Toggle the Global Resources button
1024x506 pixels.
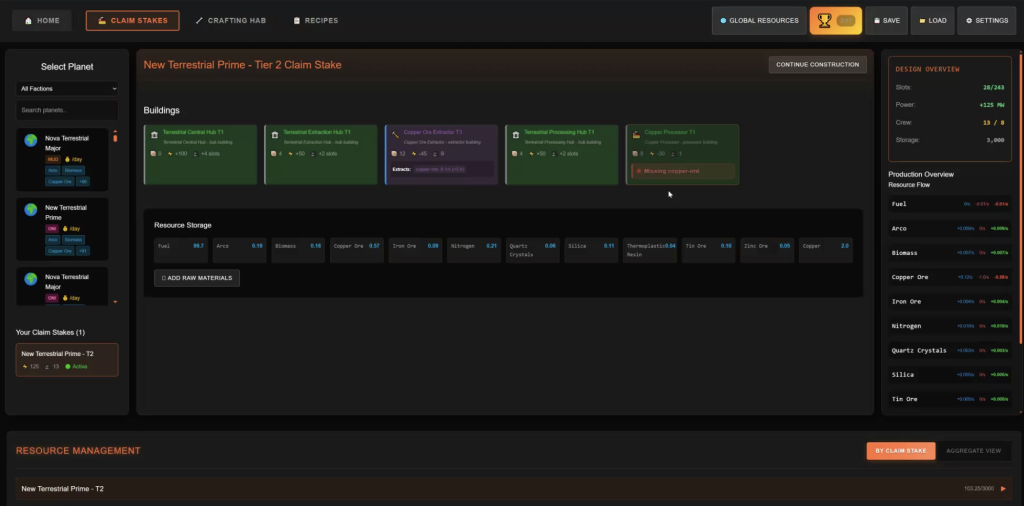(x=759, y=20)
